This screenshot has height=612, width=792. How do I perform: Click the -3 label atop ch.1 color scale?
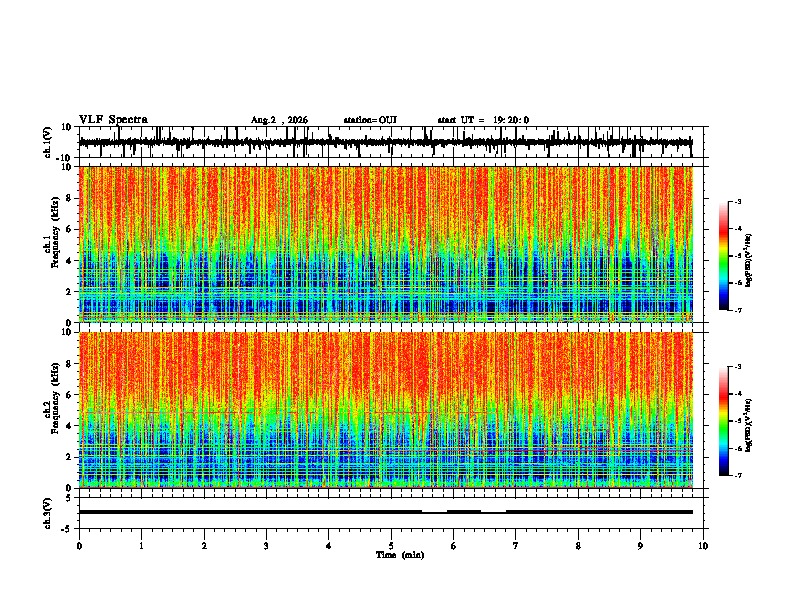point(737,201)
